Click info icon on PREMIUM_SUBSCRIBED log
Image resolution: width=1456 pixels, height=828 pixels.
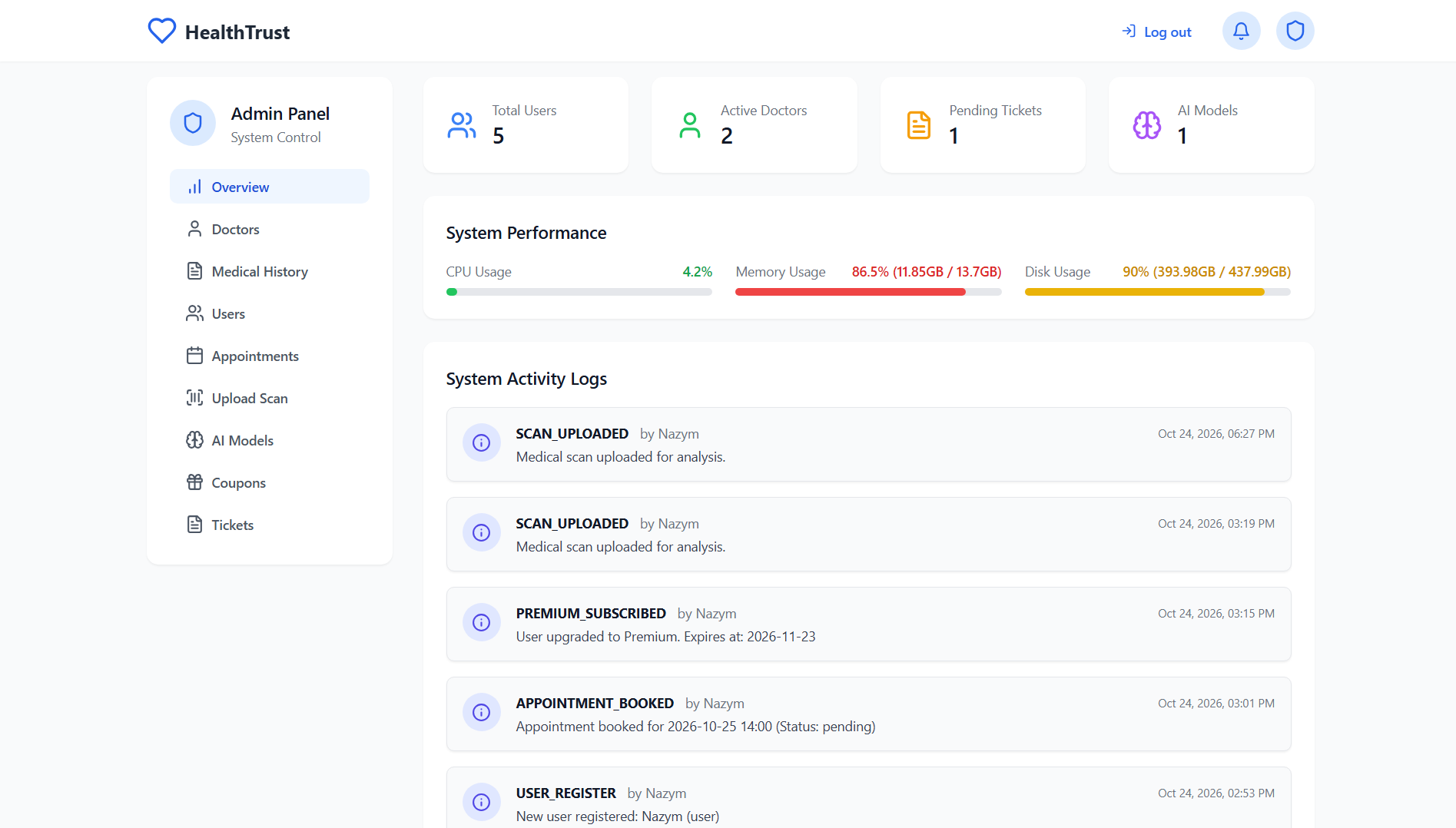click(x=482, y=623)
